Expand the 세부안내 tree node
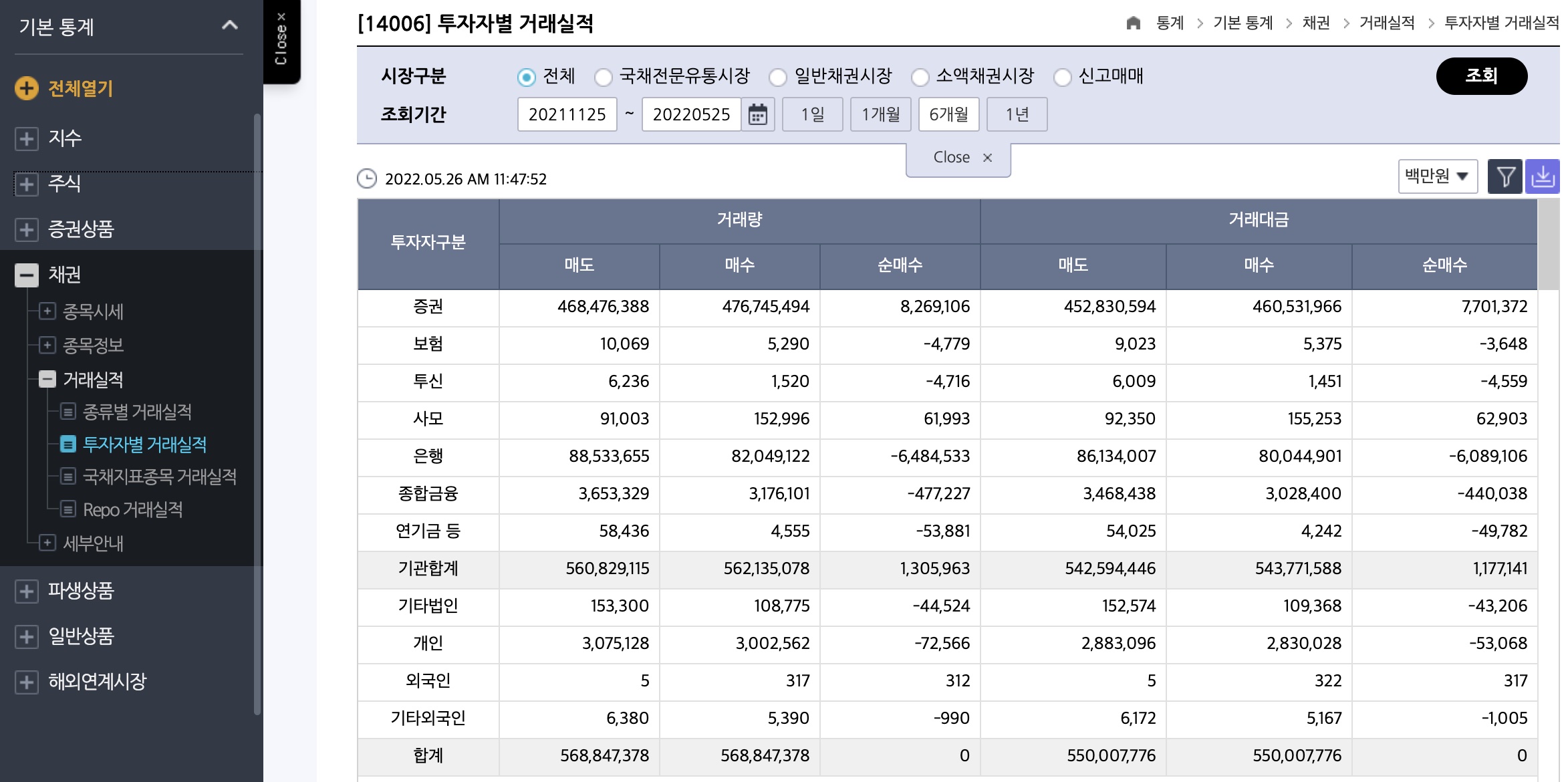 (x=47, y=542)
